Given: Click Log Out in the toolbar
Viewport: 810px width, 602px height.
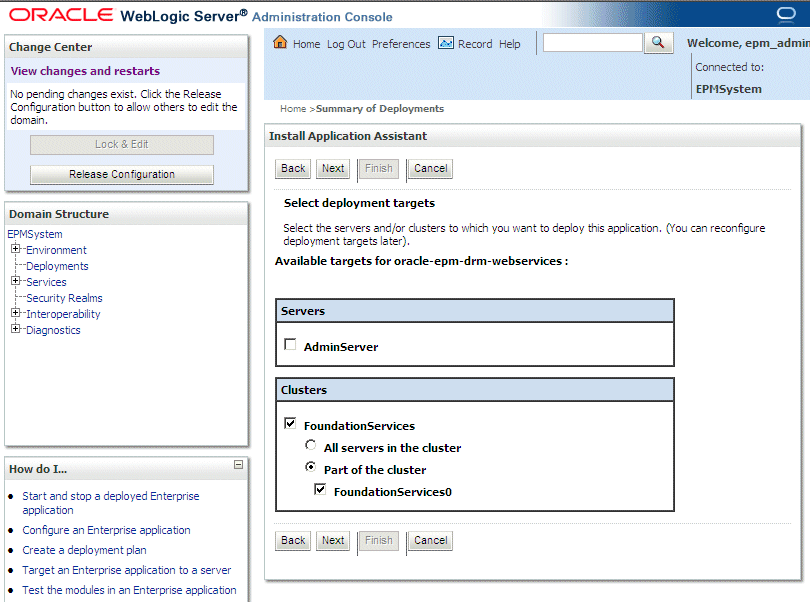Looking at the screenshot, I should 346,44.
